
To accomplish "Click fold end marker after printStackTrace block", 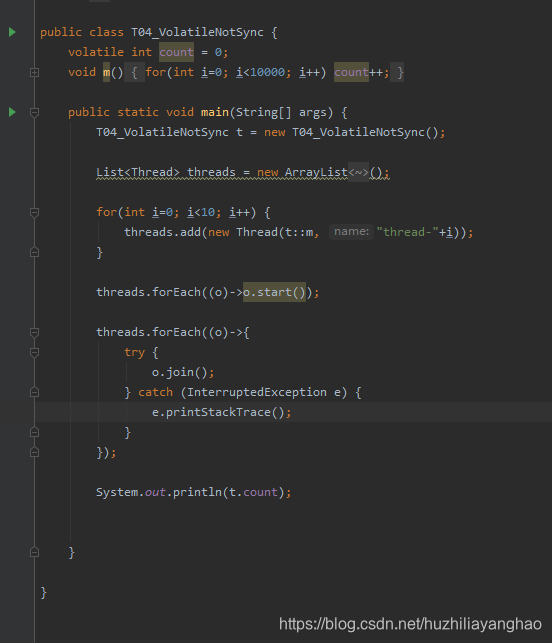I will [34, 432].
